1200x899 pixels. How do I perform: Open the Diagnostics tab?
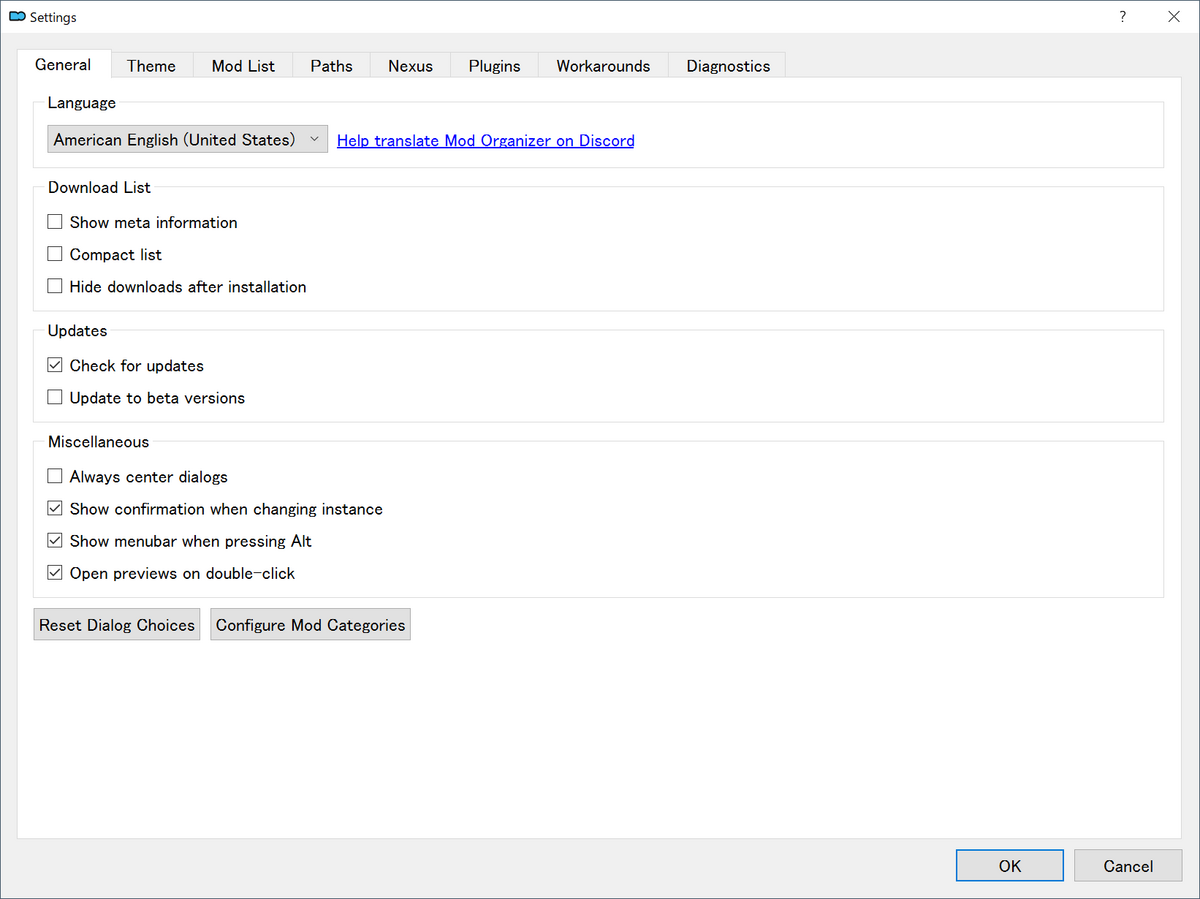728,66
